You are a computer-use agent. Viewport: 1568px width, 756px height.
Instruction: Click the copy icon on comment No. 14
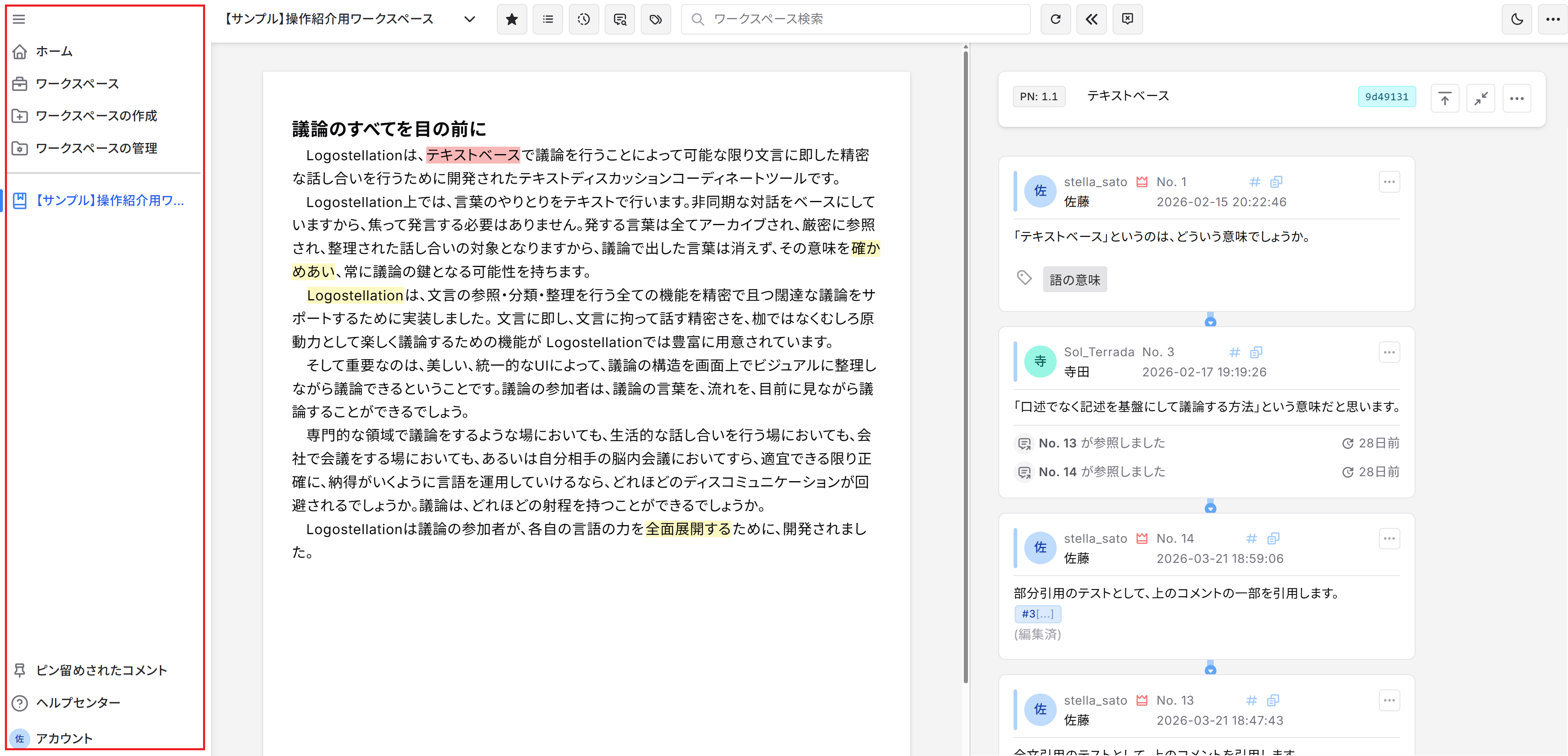pyautogui.click(x=1273, y=538)
